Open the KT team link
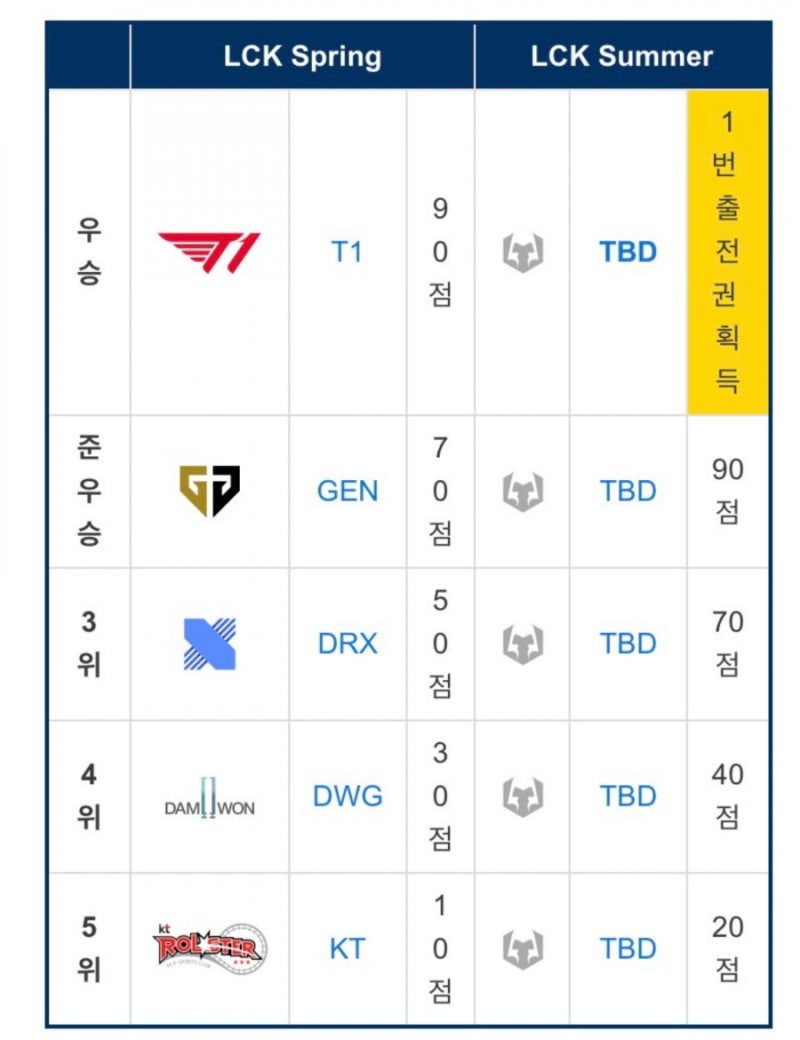This screenshot has height=1040, width=800. tap(347, 948)
